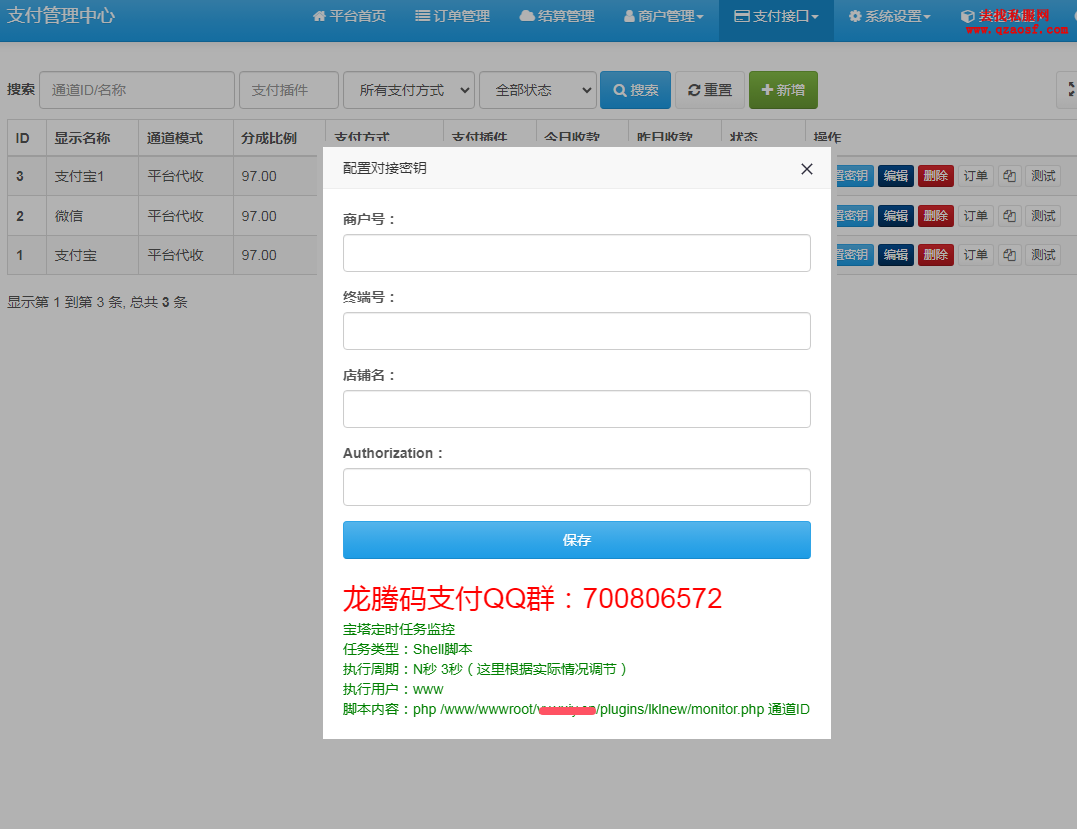
Task: Open 全部状态 status dropdown
Action: pyautogui.click(x=537, y=90)
